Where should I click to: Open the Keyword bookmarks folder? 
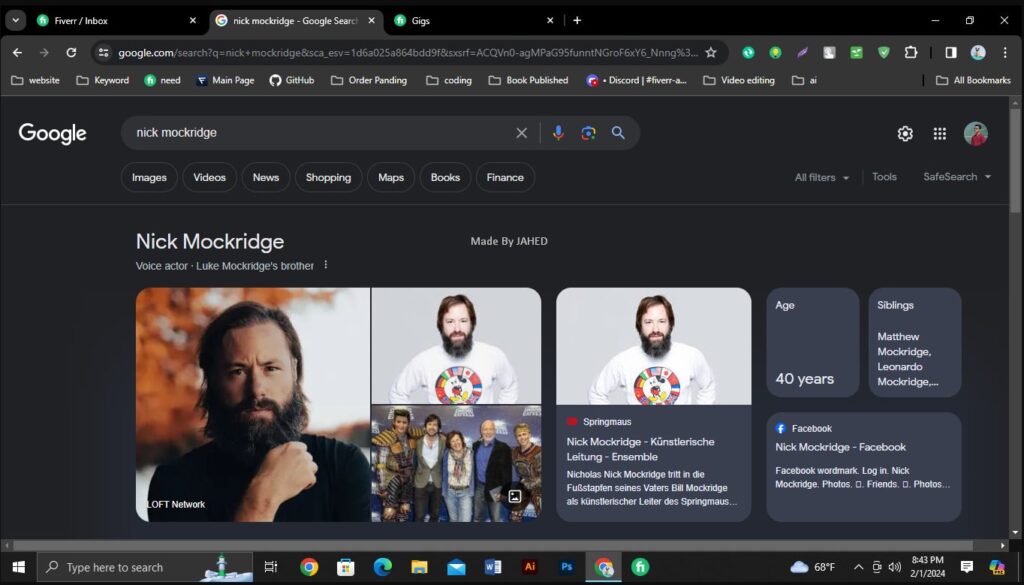pos(103,80)
